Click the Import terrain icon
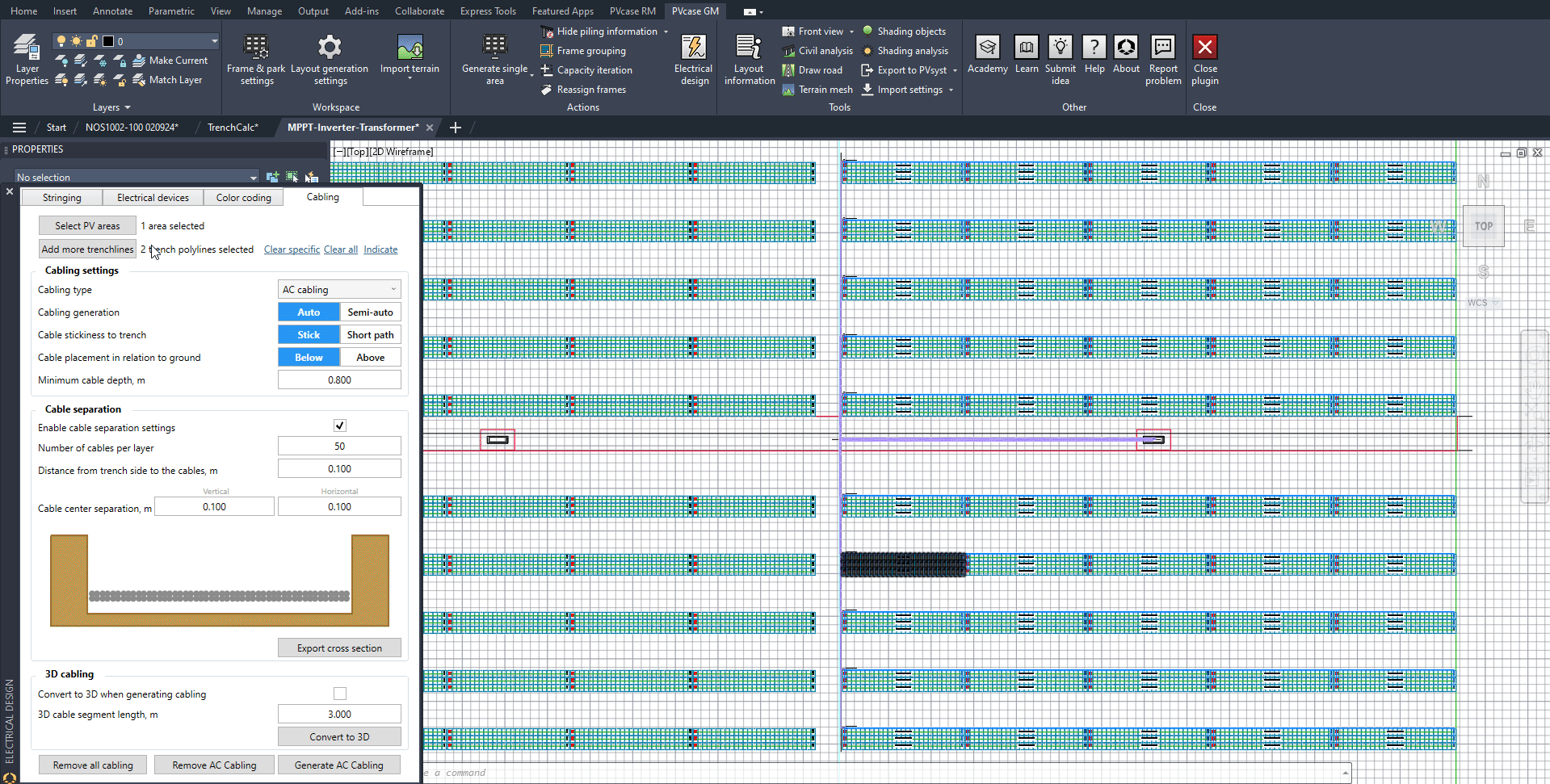 pyautogui.click(x=410, y=48)
